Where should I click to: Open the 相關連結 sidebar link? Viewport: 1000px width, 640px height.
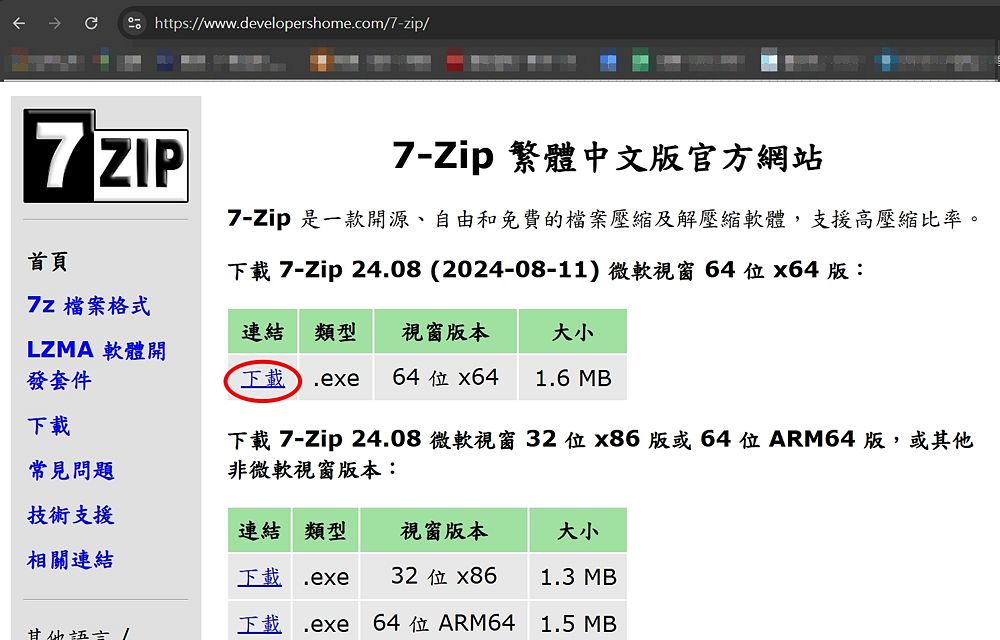[71, 560]
